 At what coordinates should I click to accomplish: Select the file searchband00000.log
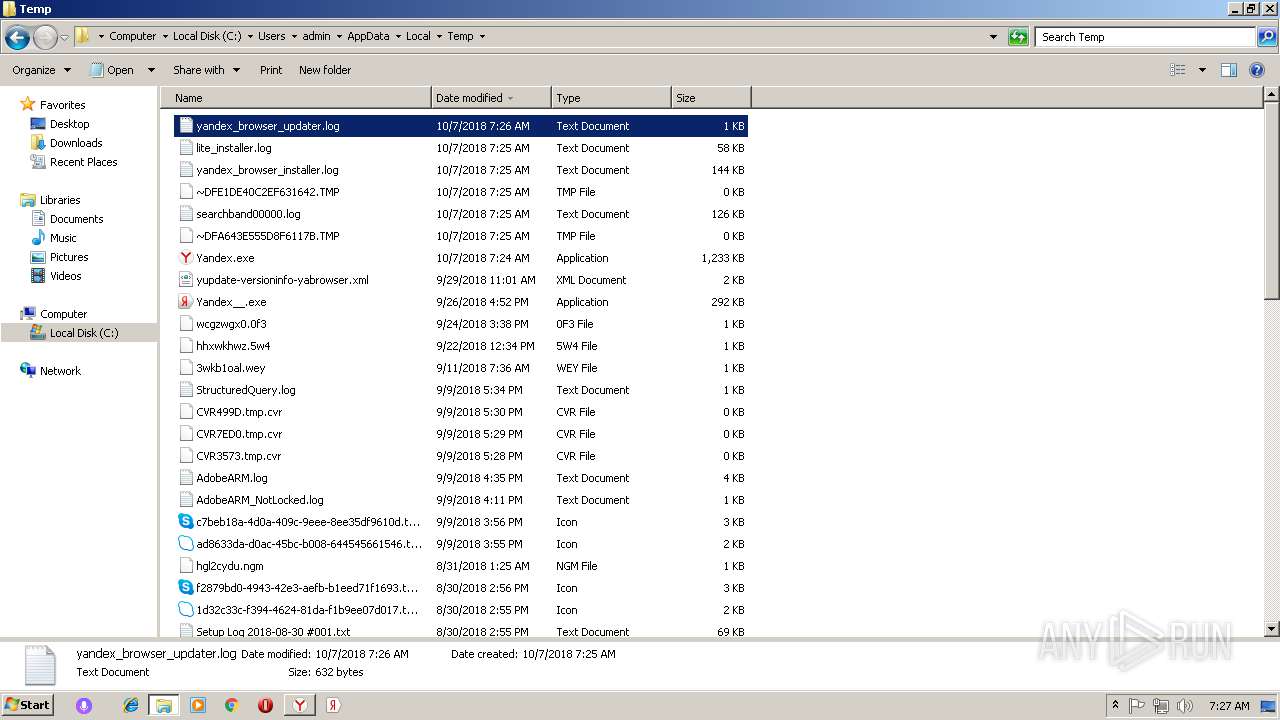pos(461,214)
